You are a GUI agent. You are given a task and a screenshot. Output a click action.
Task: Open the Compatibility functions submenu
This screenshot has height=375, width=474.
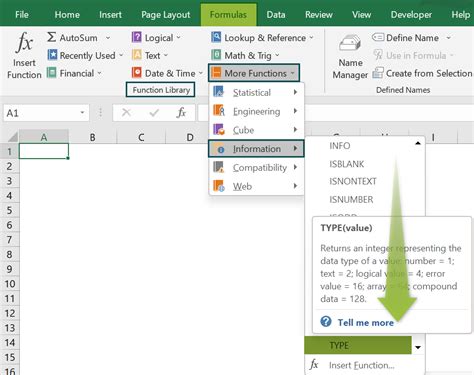(256, 167)
